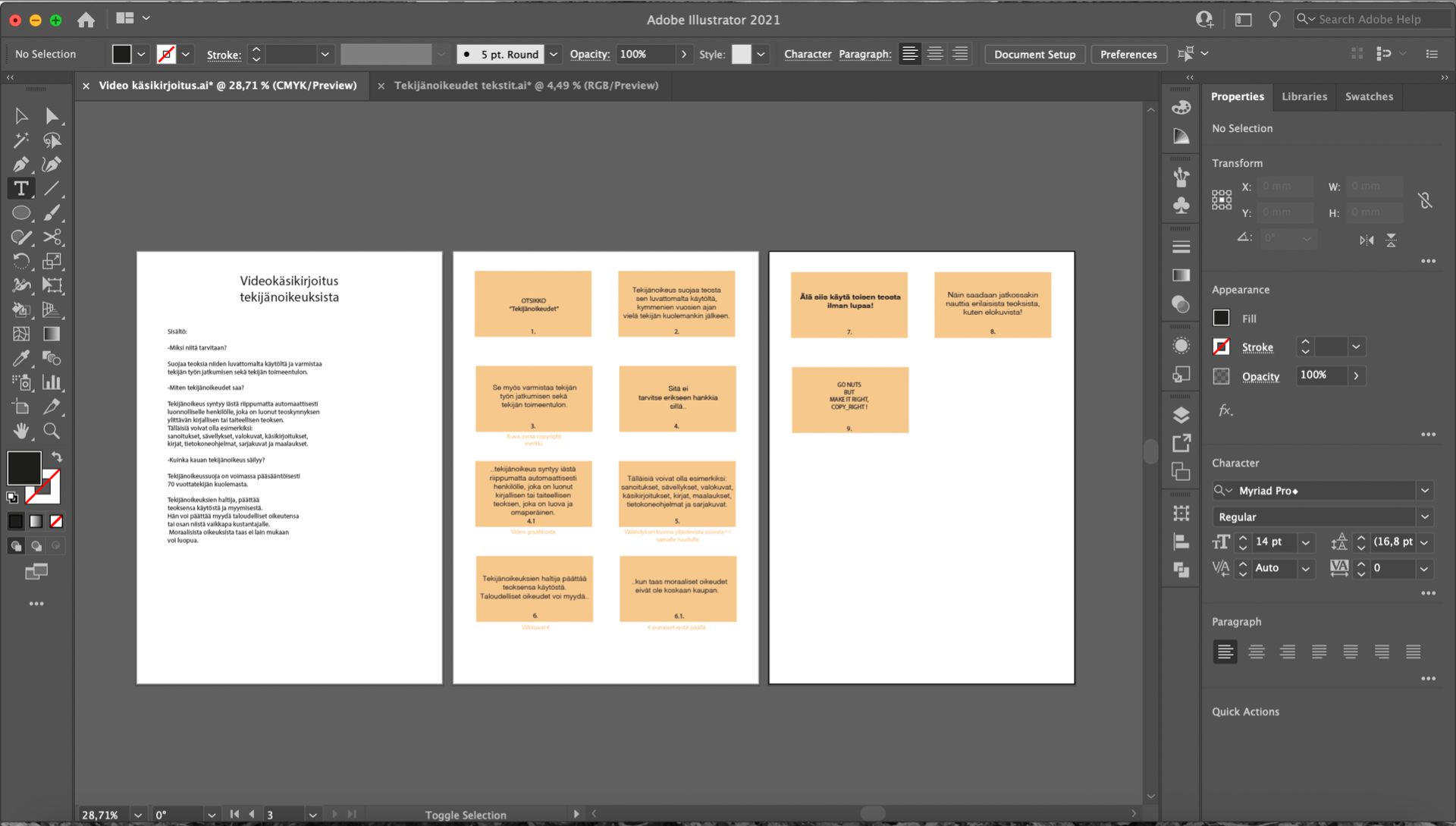Toggle constrain width and height proportions
This screenshot has width=1456, height=826.
[1425, 200]
